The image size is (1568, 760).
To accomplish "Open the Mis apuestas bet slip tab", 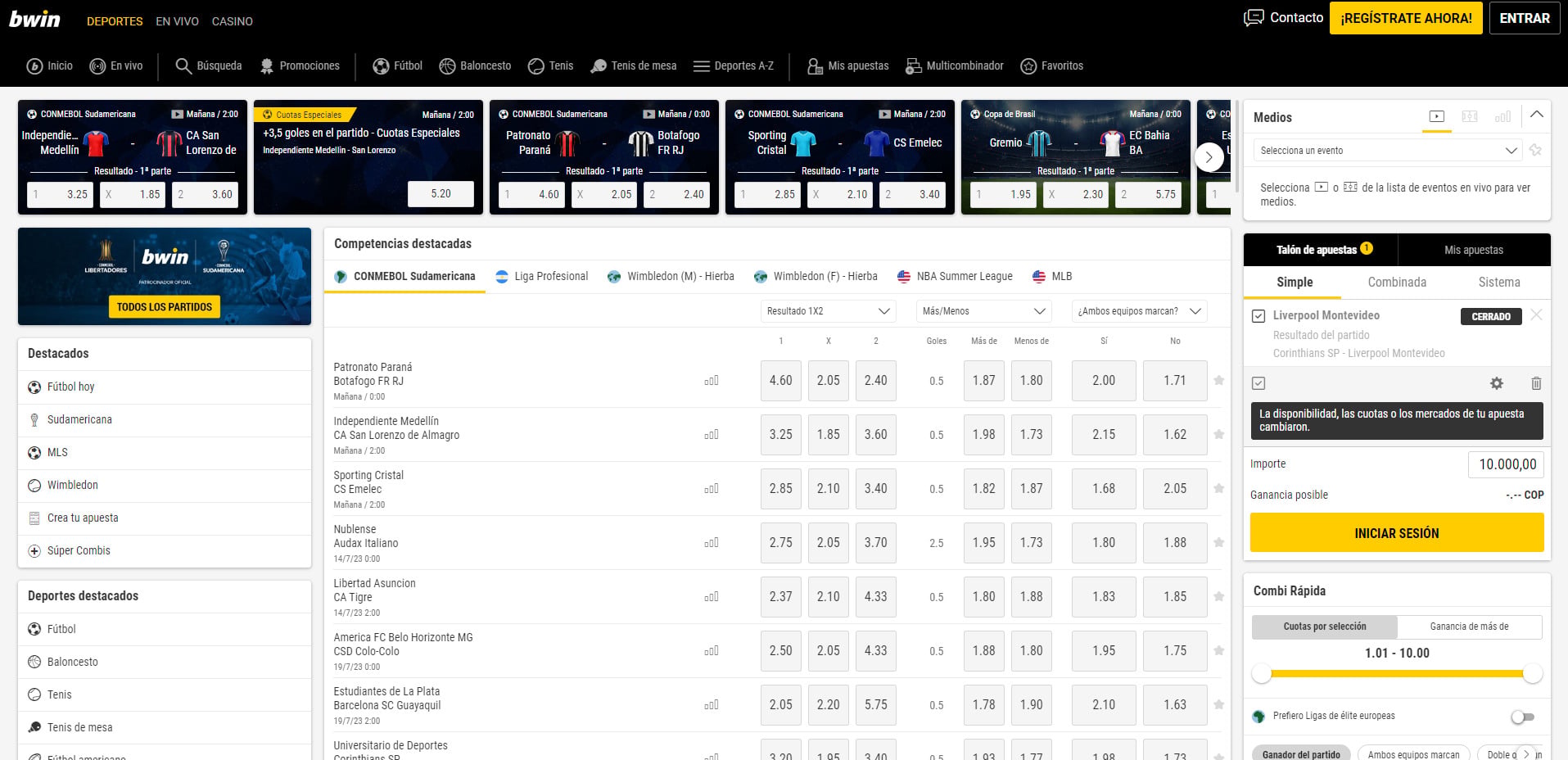I will click(x=1474, y=250).
